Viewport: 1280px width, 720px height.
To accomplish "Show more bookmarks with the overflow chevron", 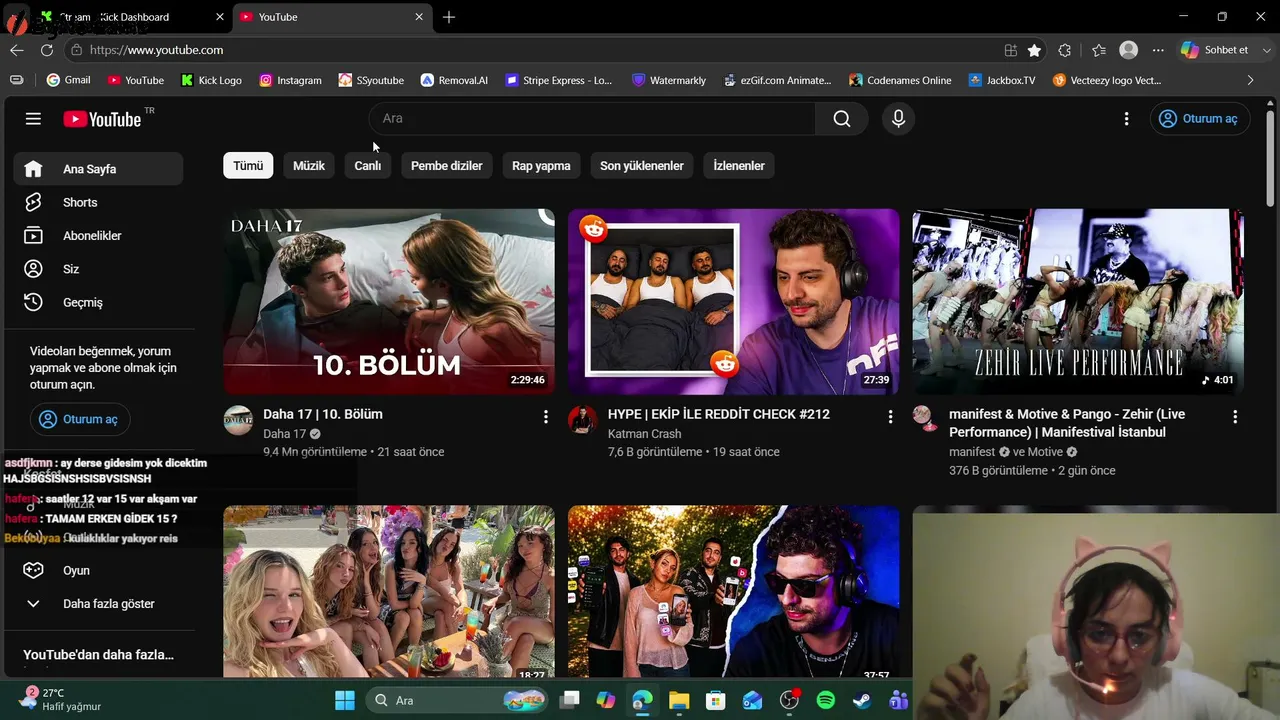I will coord(1250,80).
